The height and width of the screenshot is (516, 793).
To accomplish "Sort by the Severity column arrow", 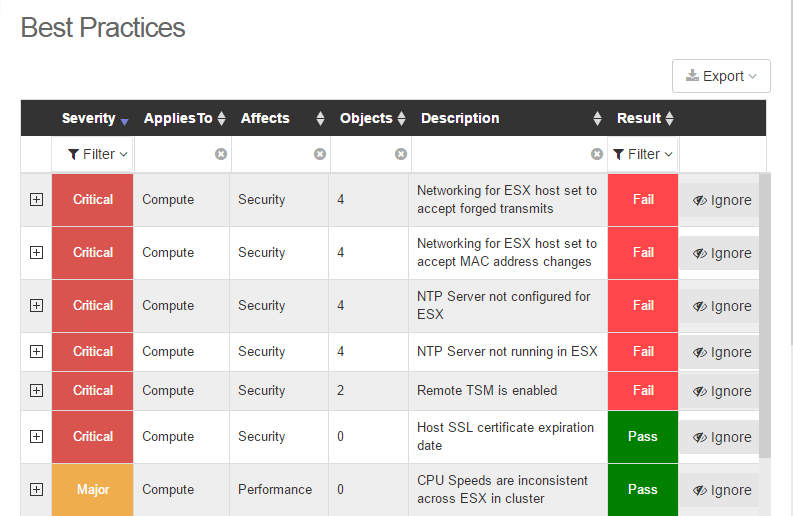I will (125, 120).
